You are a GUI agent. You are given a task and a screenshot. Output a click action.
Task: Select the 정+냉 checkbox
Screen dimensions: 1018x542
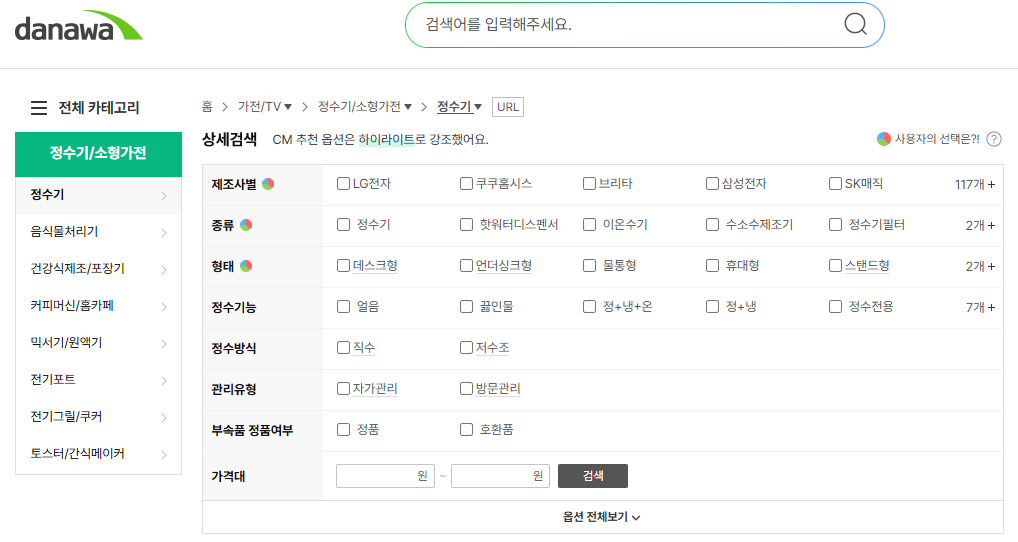[x=712, y=306]
